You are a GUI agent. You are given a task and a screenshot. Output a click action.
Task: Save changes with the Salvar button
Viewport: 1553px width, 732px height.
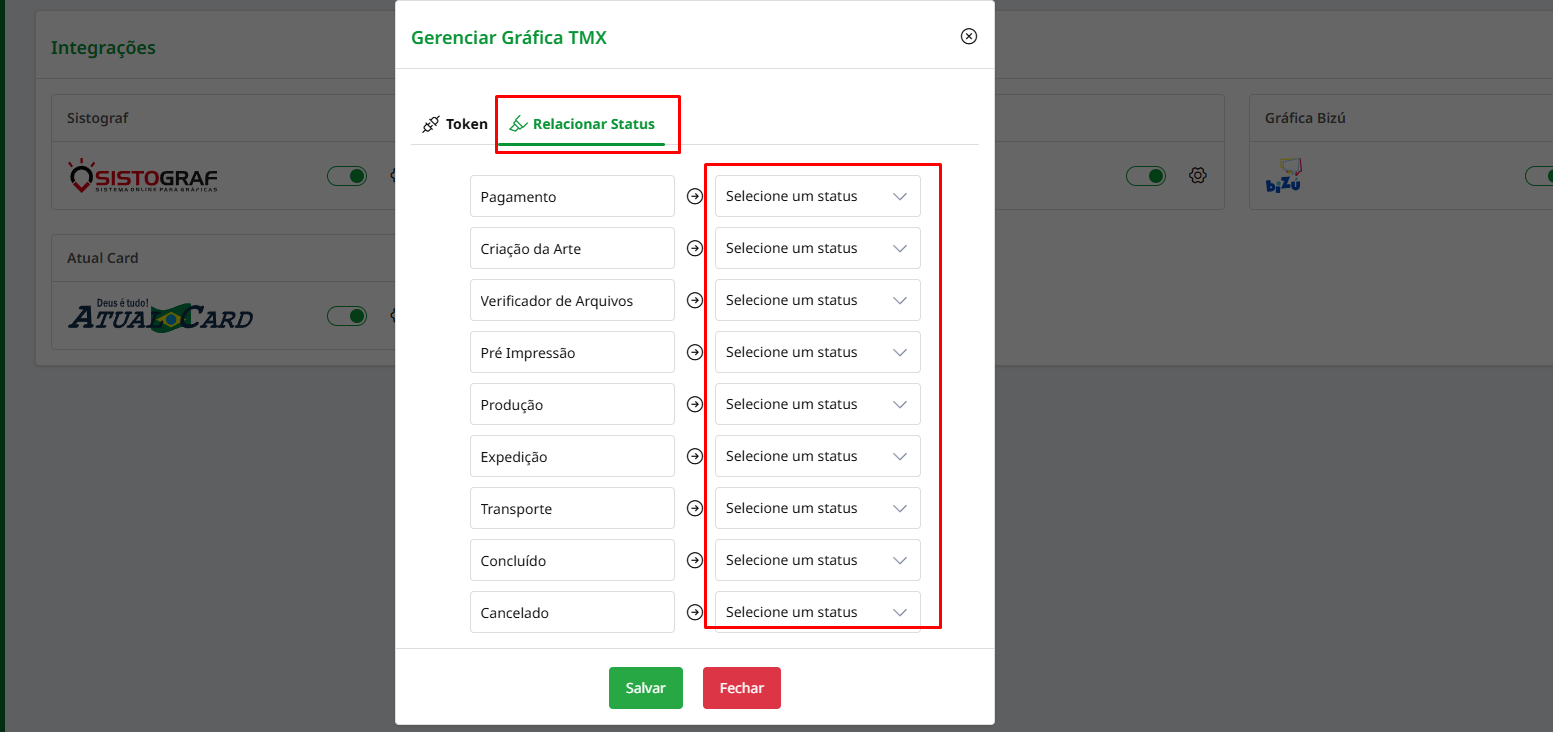click(646, 688)
